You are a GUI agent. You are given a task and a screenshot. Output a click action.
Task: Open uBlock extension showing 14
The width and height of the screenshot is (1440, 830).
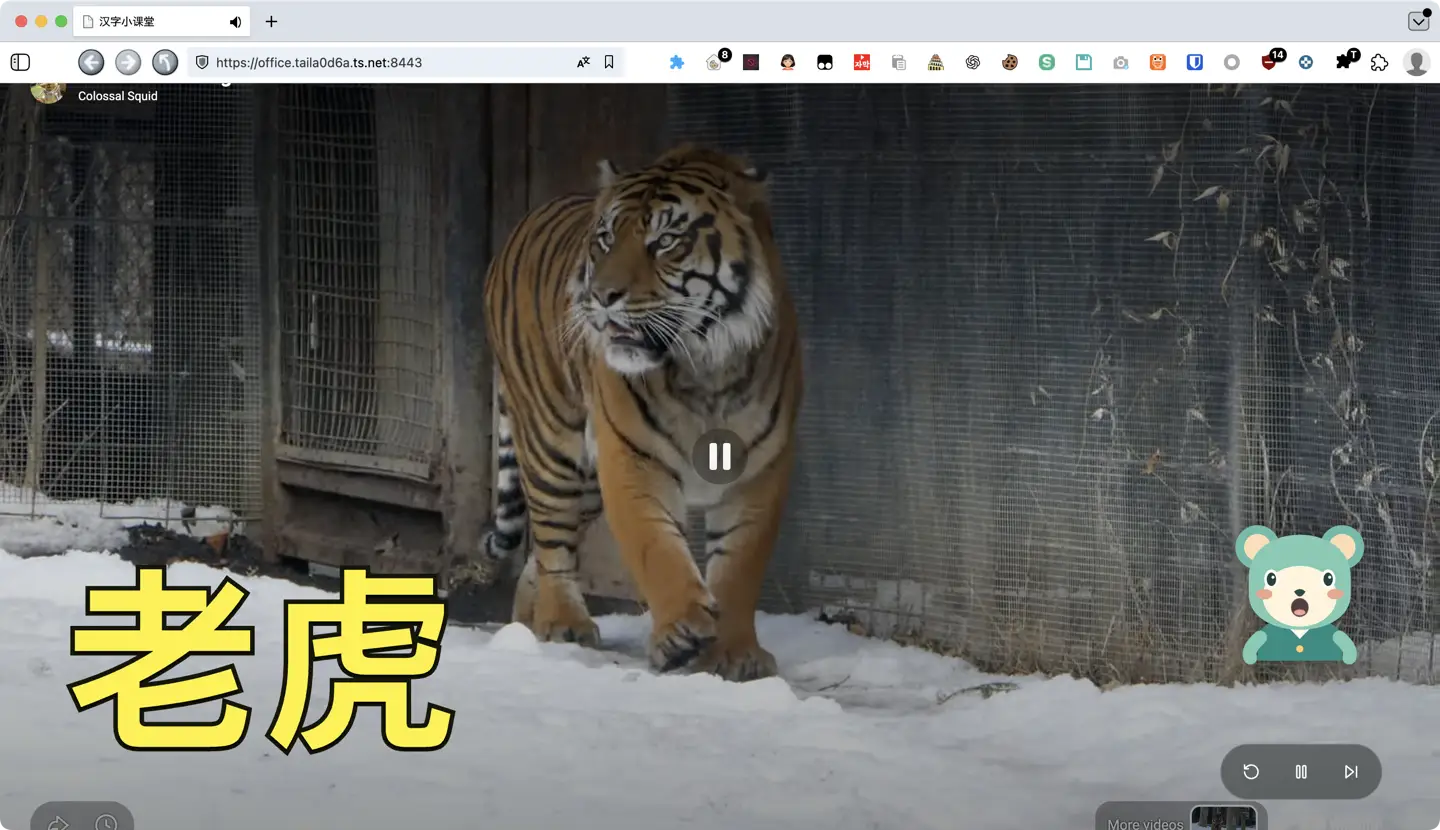pos(1271,60)
